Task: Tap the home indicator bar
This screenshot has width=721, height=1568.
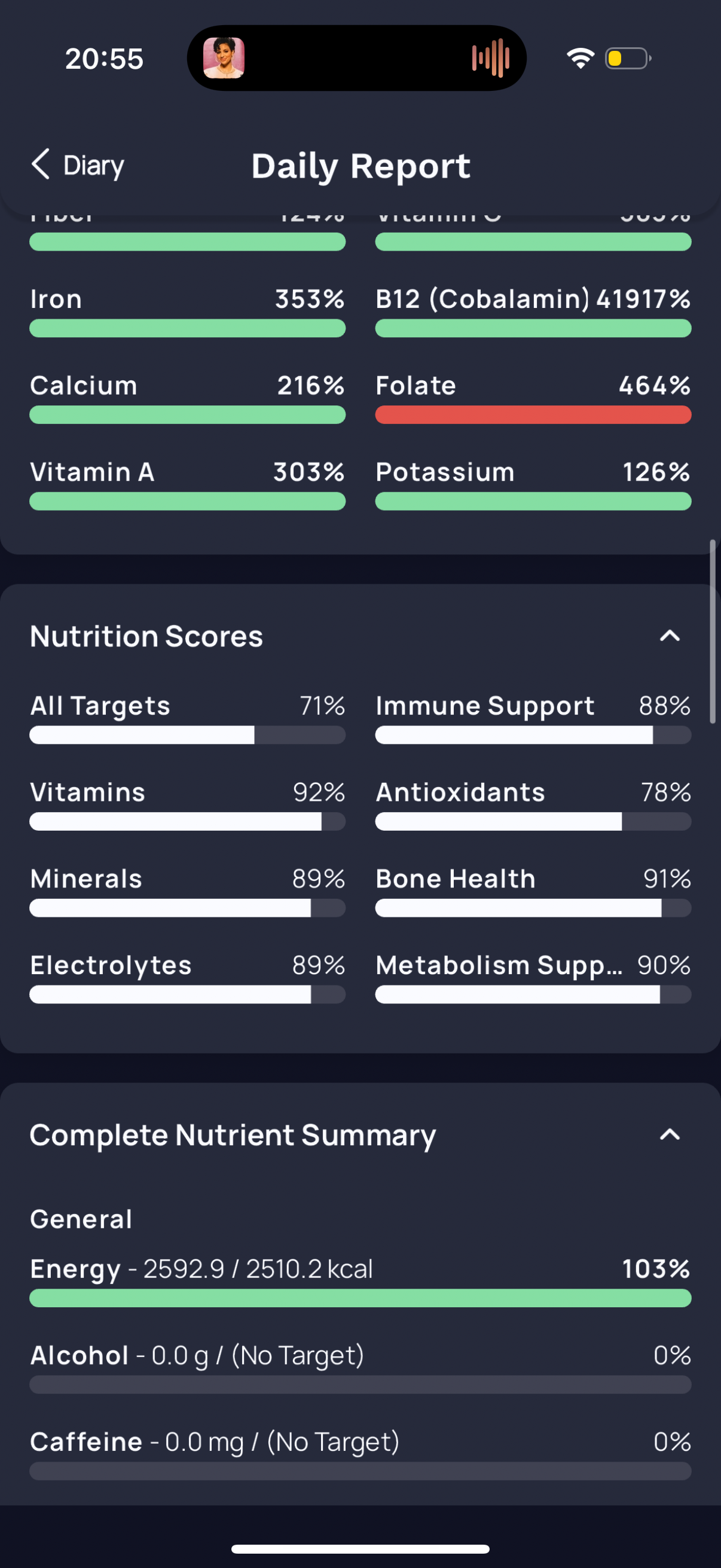Action: click(360, 1548)
